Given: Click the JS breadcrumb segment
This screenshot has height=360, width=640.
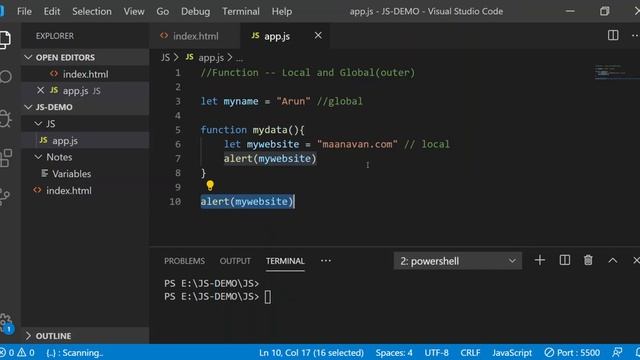Looking at the screenshot, I should click(x=165, y=58).
